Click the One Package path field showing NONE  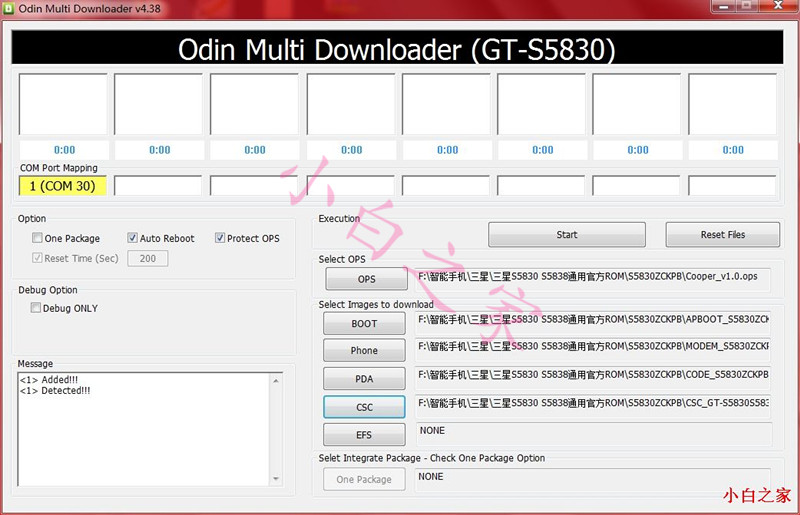pos(592,480)
